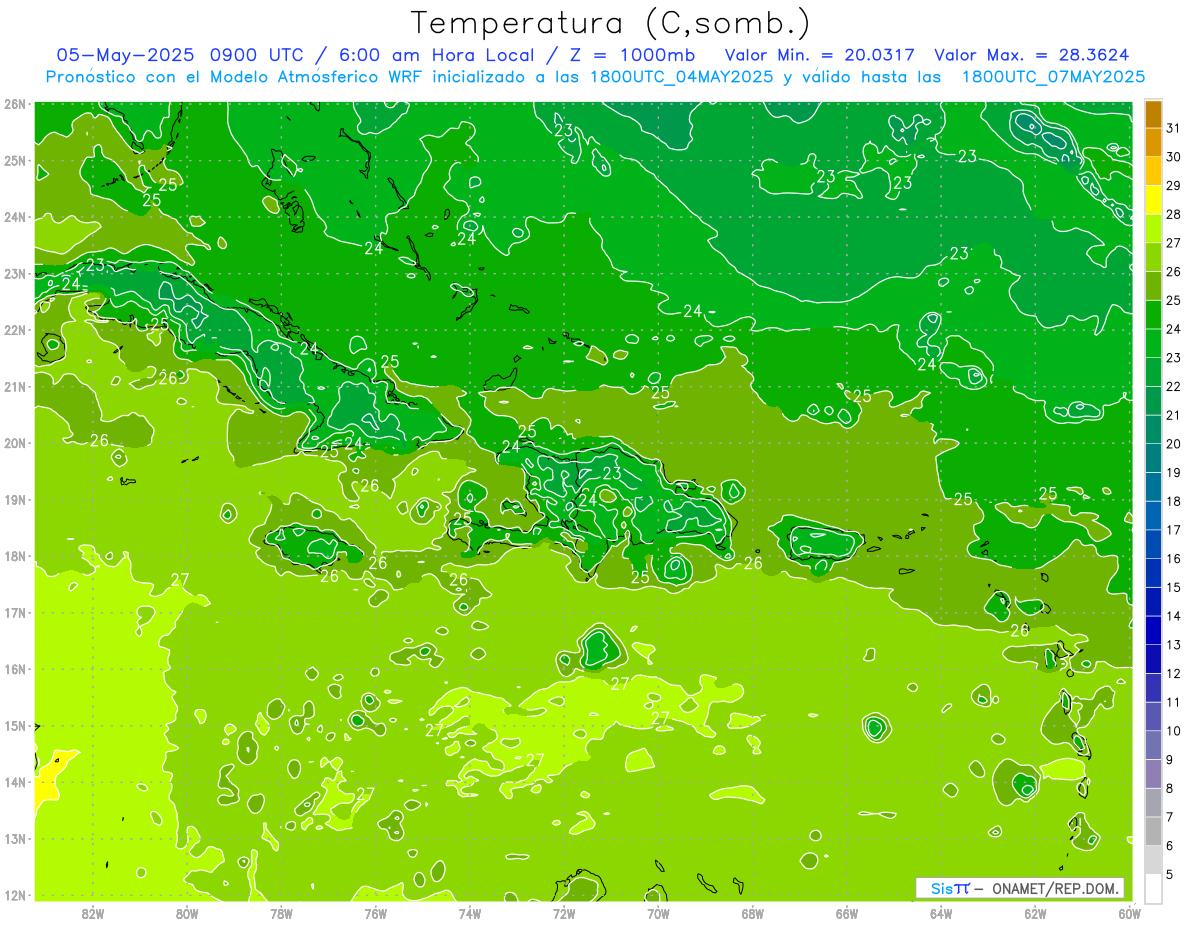Click the '22N' latitude axis label
Viewport: 1200px width, 927px height.
[15, 330]
